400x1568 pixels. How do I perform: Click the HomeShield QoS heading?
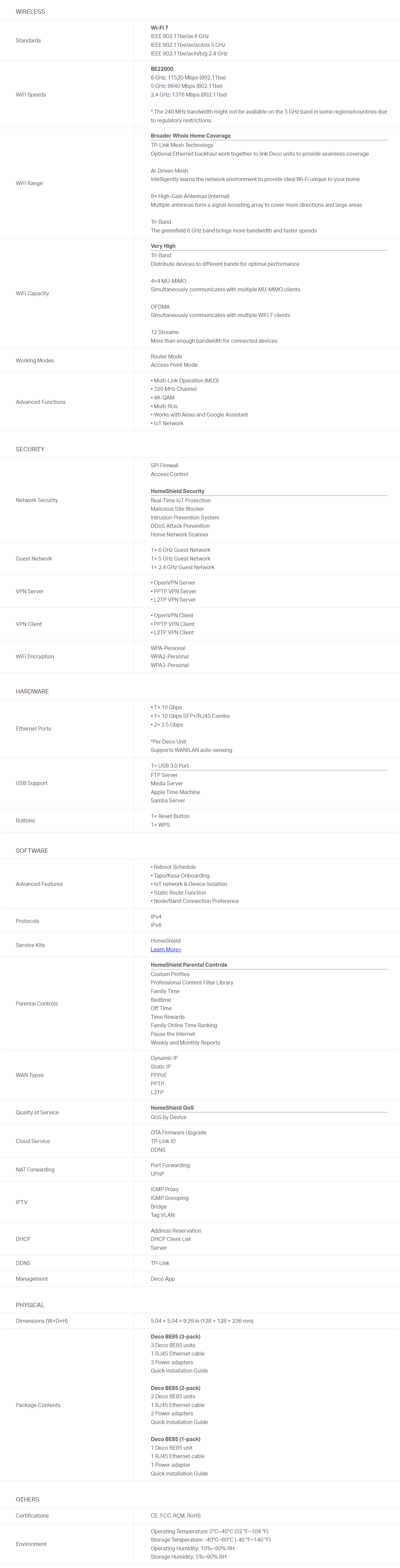172,1108
